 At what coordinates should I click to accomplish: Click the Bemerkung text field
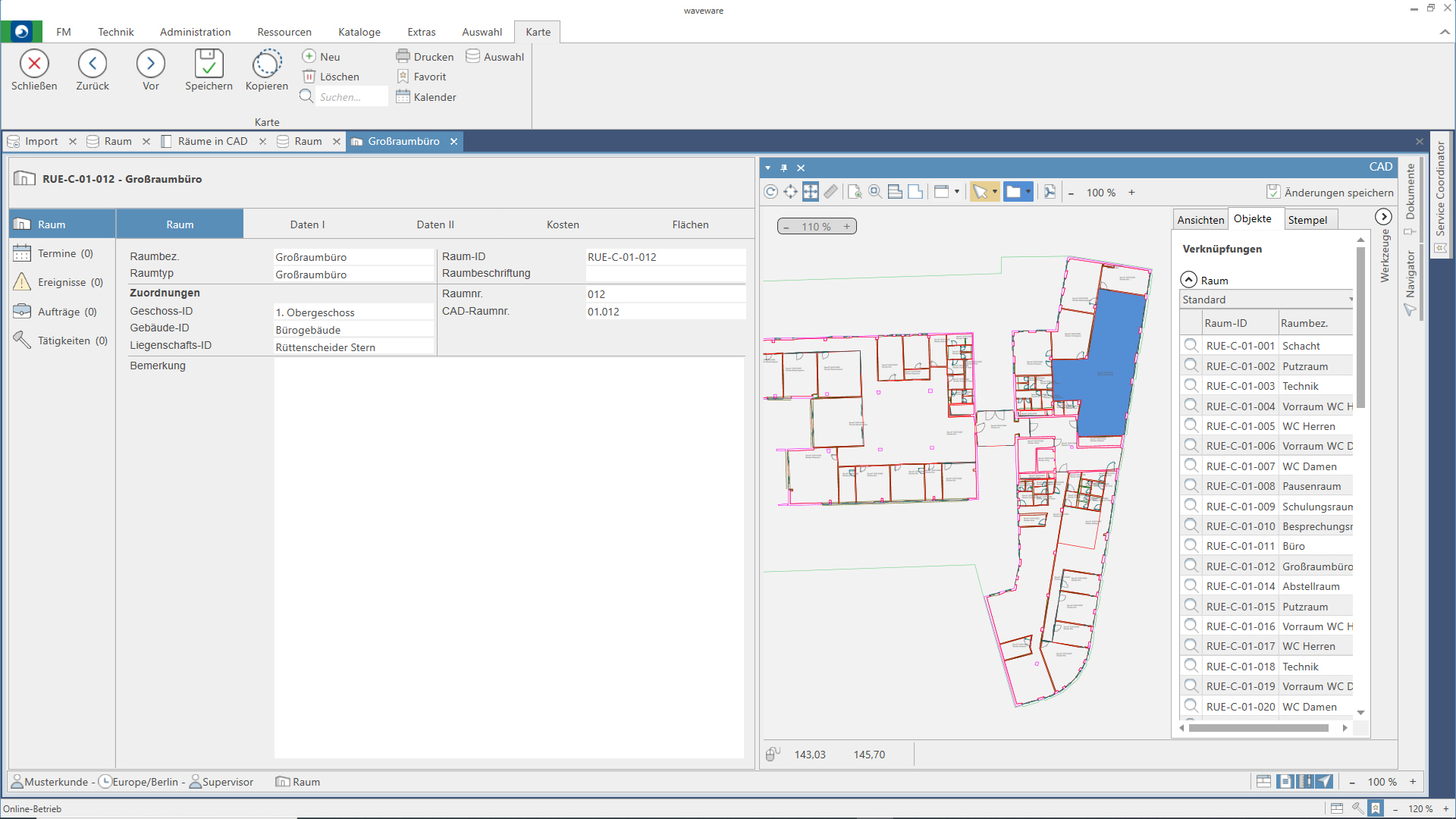pos(508,557)
